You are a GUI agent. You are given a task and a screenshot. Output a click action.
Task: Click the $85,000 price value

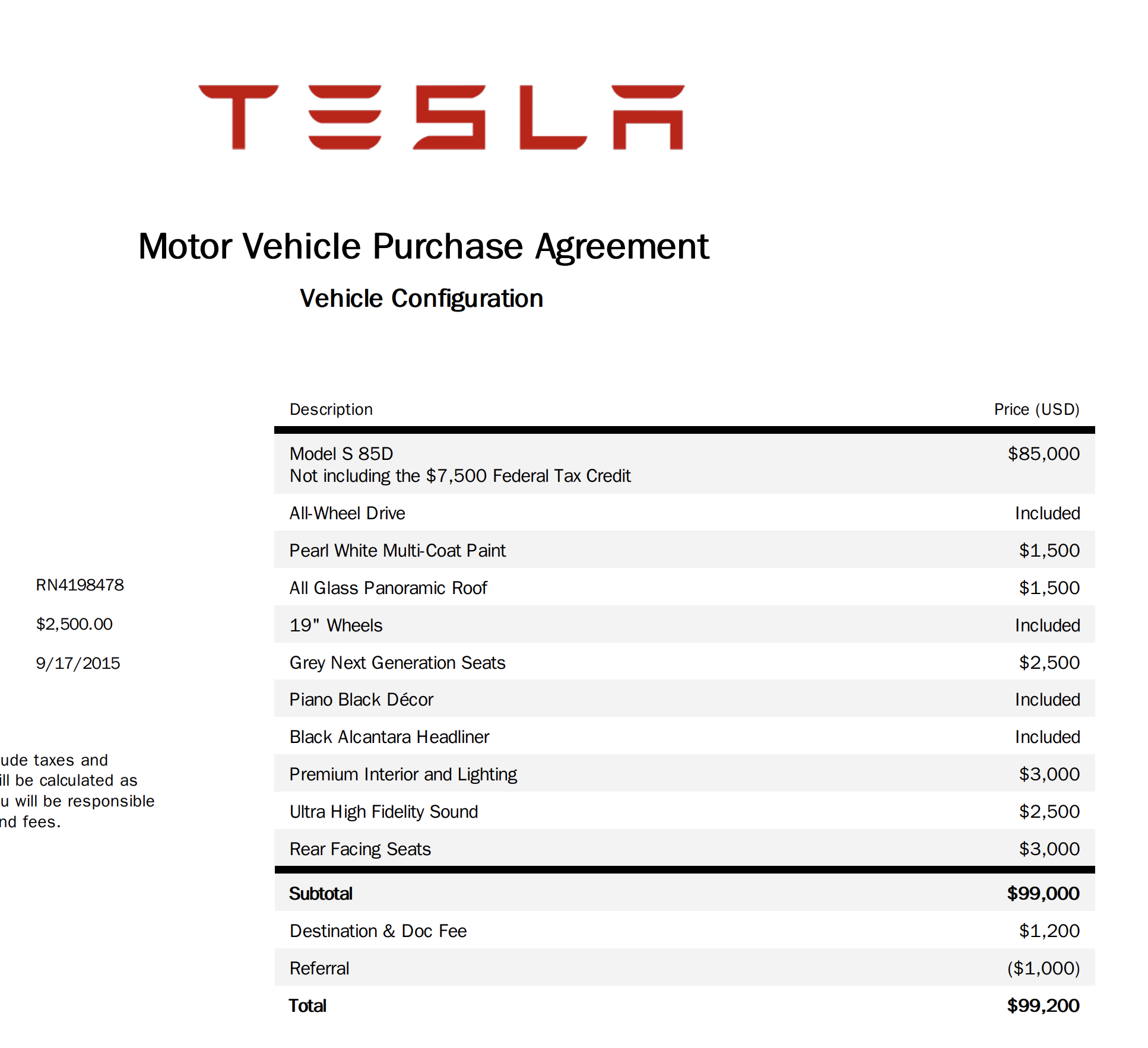pyautogui.click(x=1043, y=454)
